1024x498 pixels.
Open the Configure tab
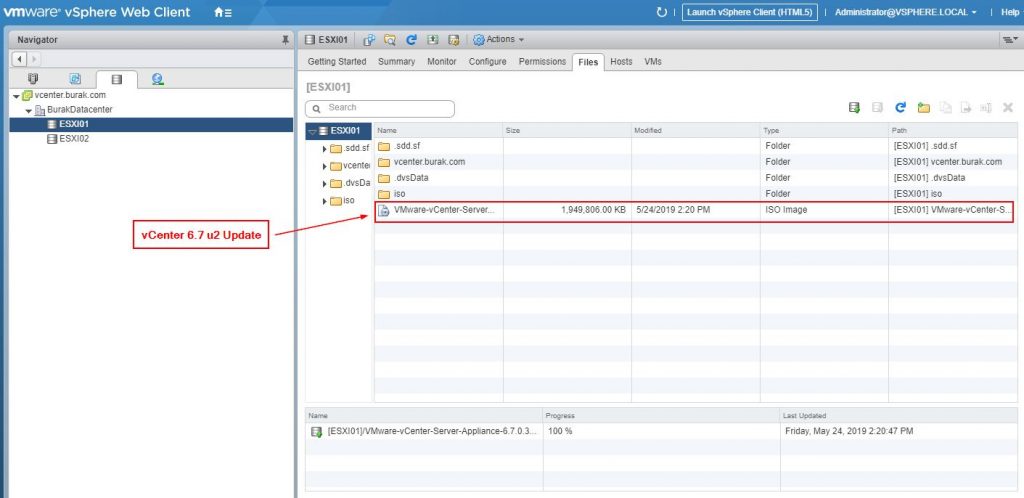pyautogui.click(x=487, y=61)
